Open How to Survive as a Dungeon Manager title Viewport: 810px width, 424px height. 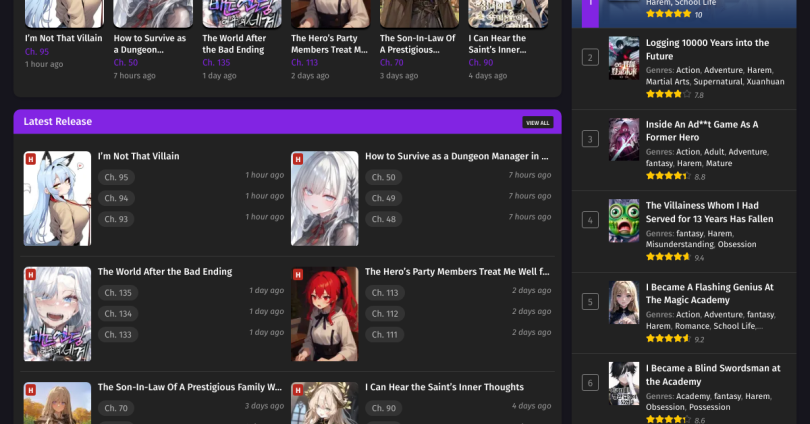click(x=457, y=156)
